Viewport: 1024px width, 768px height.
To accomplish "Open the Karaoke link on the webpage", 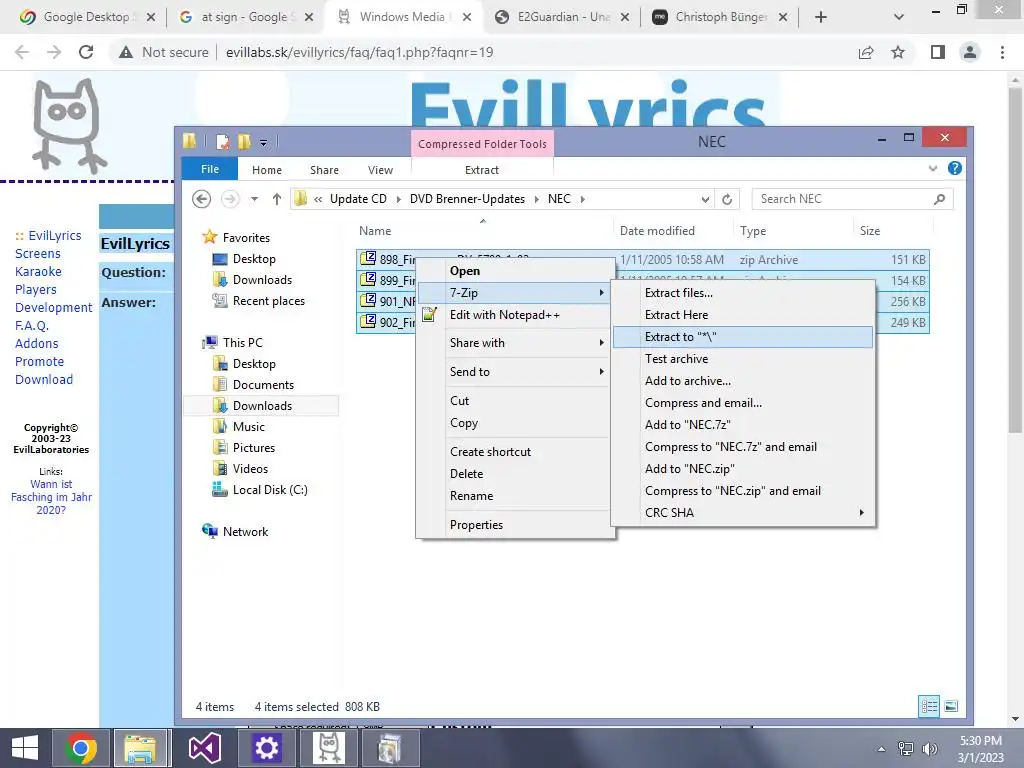I will (x=39, y=272).
